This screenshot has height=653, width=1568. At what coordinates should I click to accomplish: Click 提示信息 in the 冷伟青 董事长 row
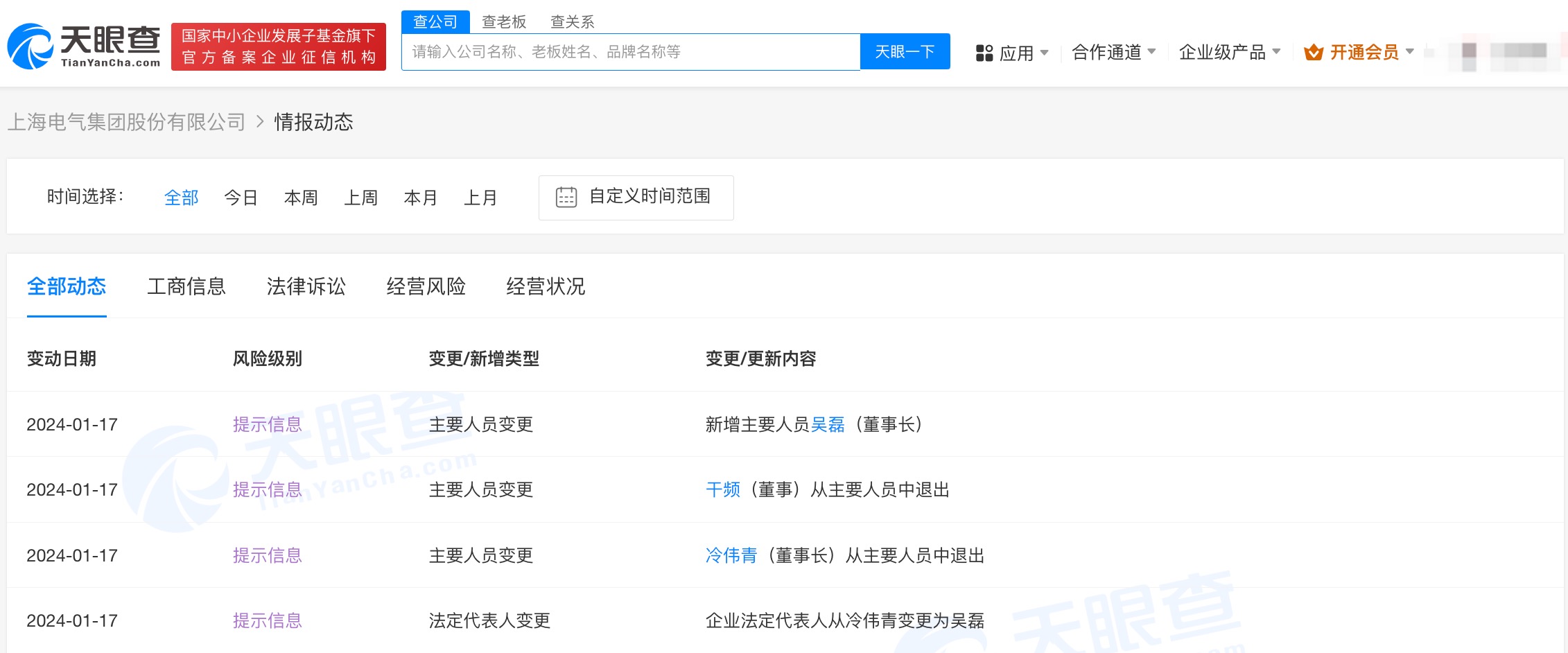(x=268, y=555)
